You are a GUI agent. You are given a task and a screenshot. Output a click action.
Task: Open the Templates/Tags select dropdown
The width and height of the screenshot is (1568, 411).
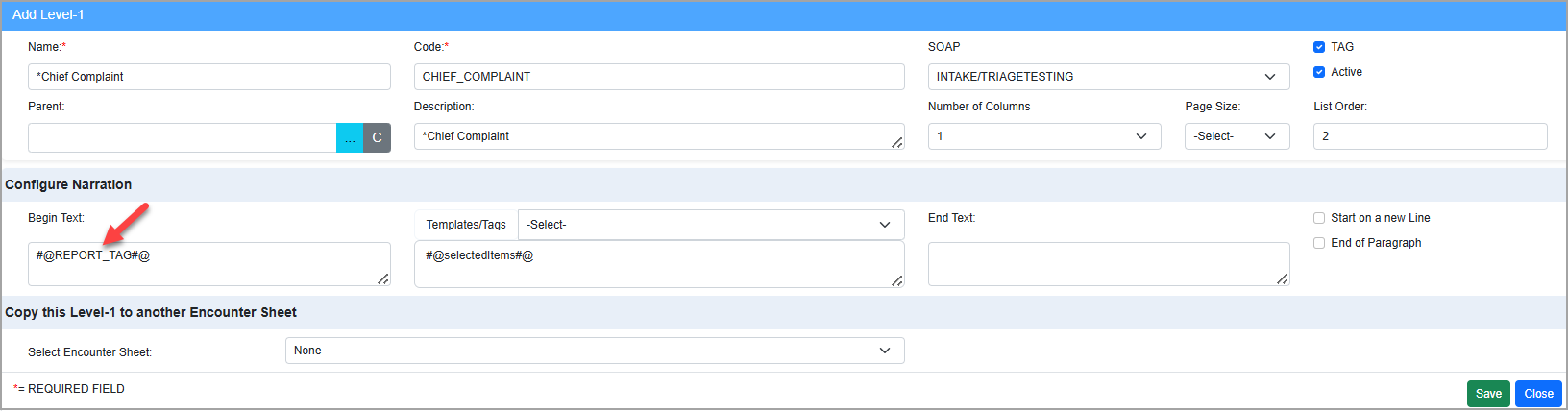(710, 225)
